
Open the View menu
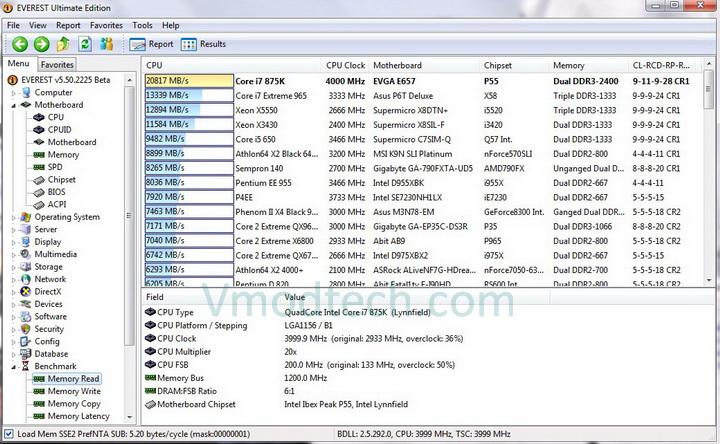38,25
